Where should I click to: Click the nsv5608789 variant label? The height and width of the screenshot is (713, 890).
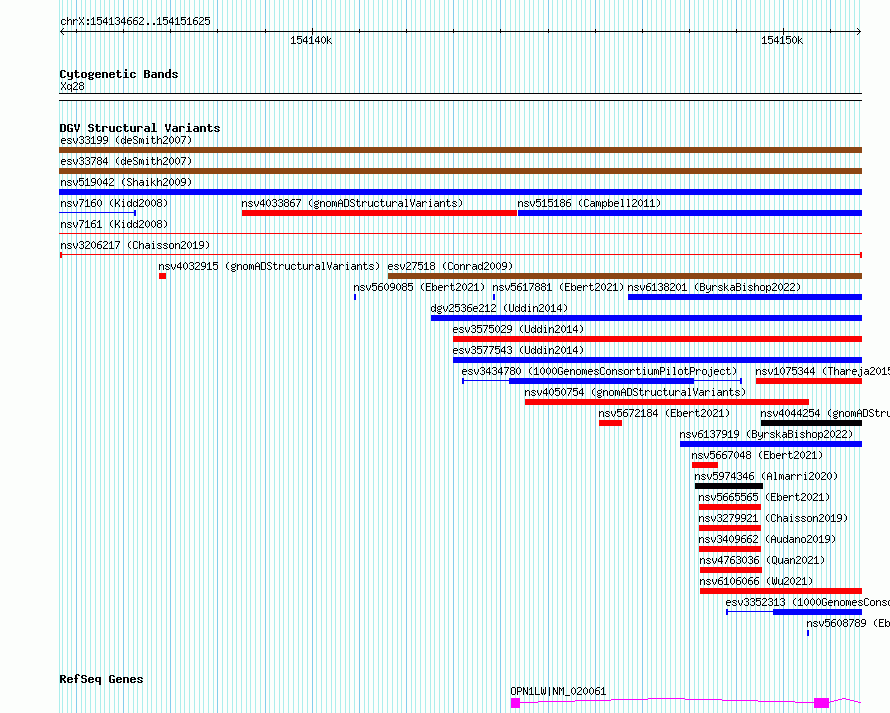(x=848, y=623)
